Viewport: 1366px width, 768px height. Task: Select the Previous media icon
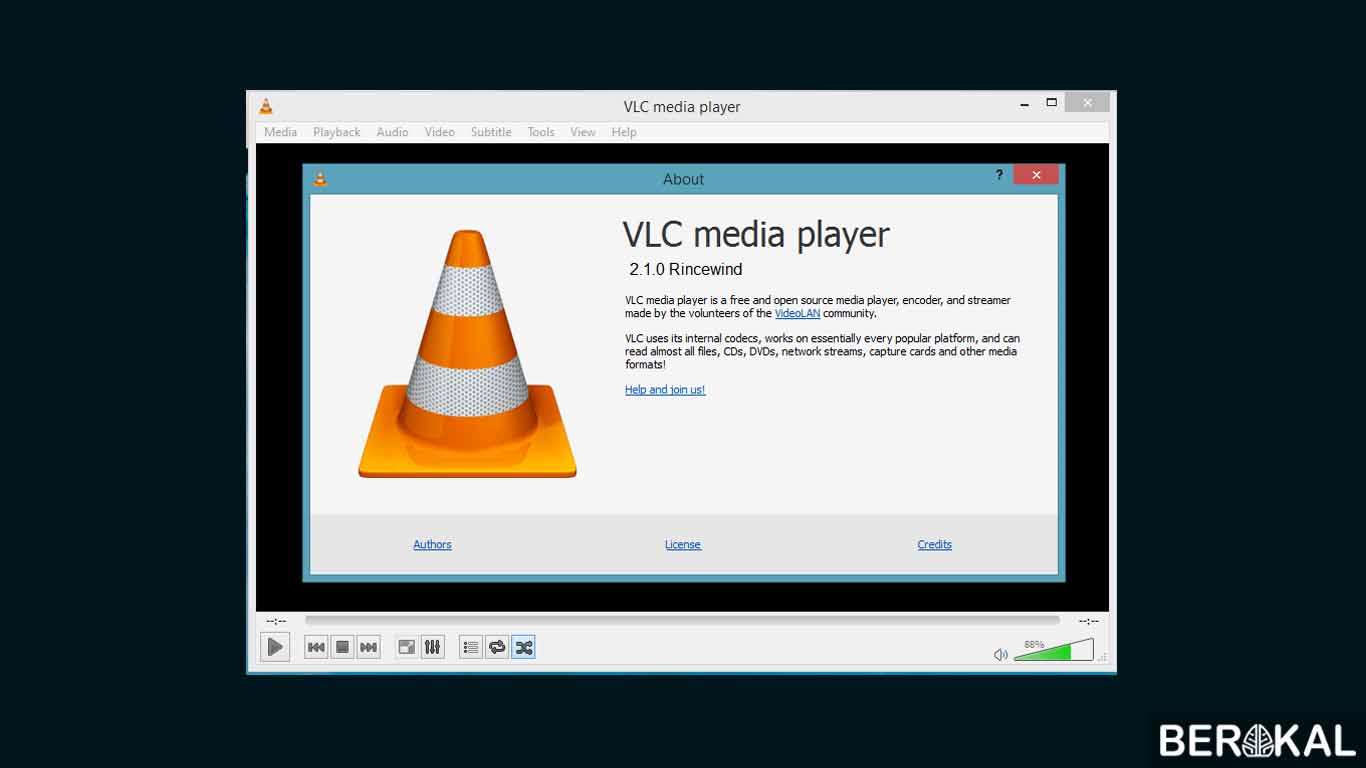click(315, 647)
